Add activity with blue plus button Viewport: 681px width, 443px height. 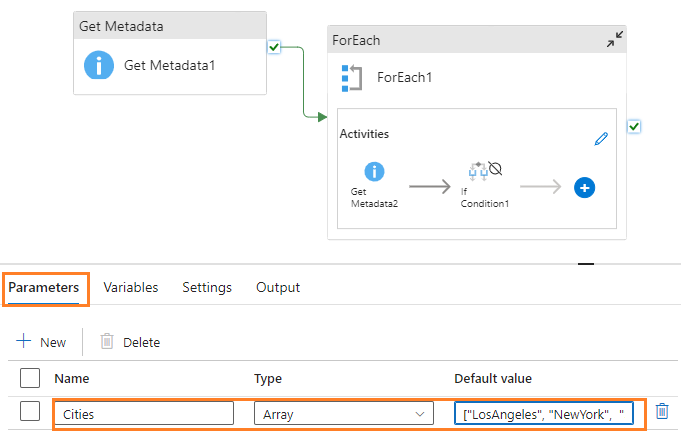pos(585,187)
